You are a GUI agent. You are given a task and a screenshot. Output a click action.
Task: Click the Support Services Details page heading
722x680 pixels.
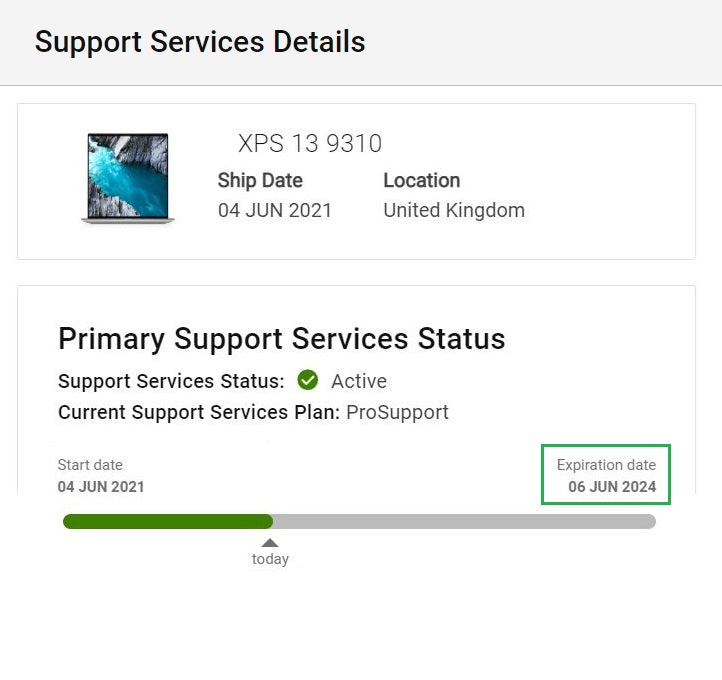click(x=200, y=42)
